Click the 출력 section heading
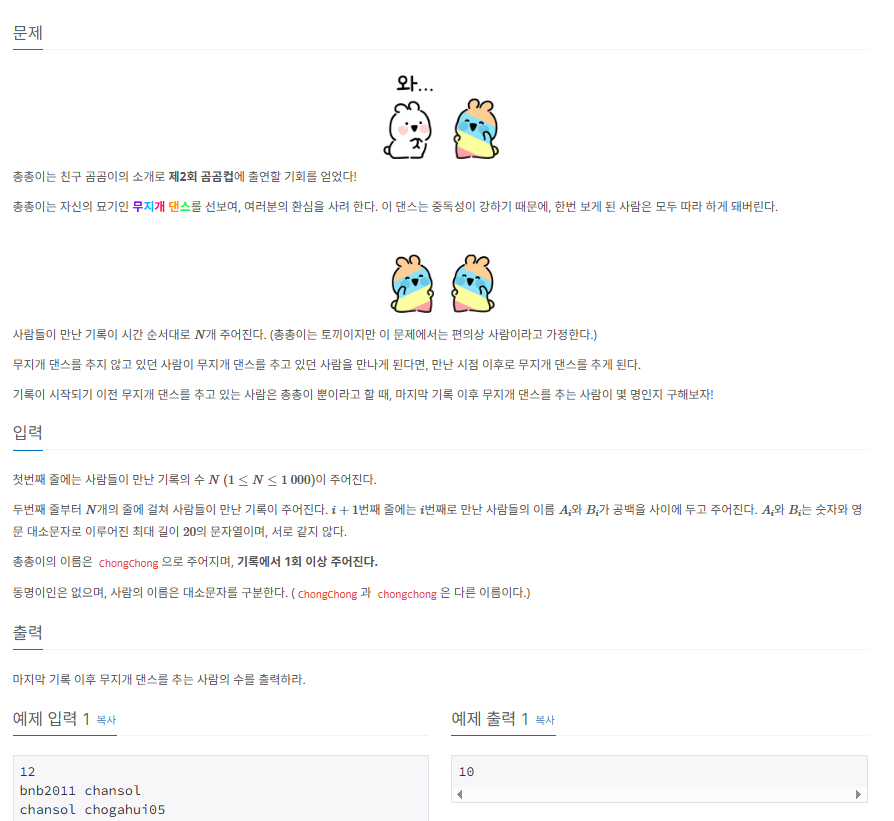Viewport: 894px width, 821px height. (28, 632)
